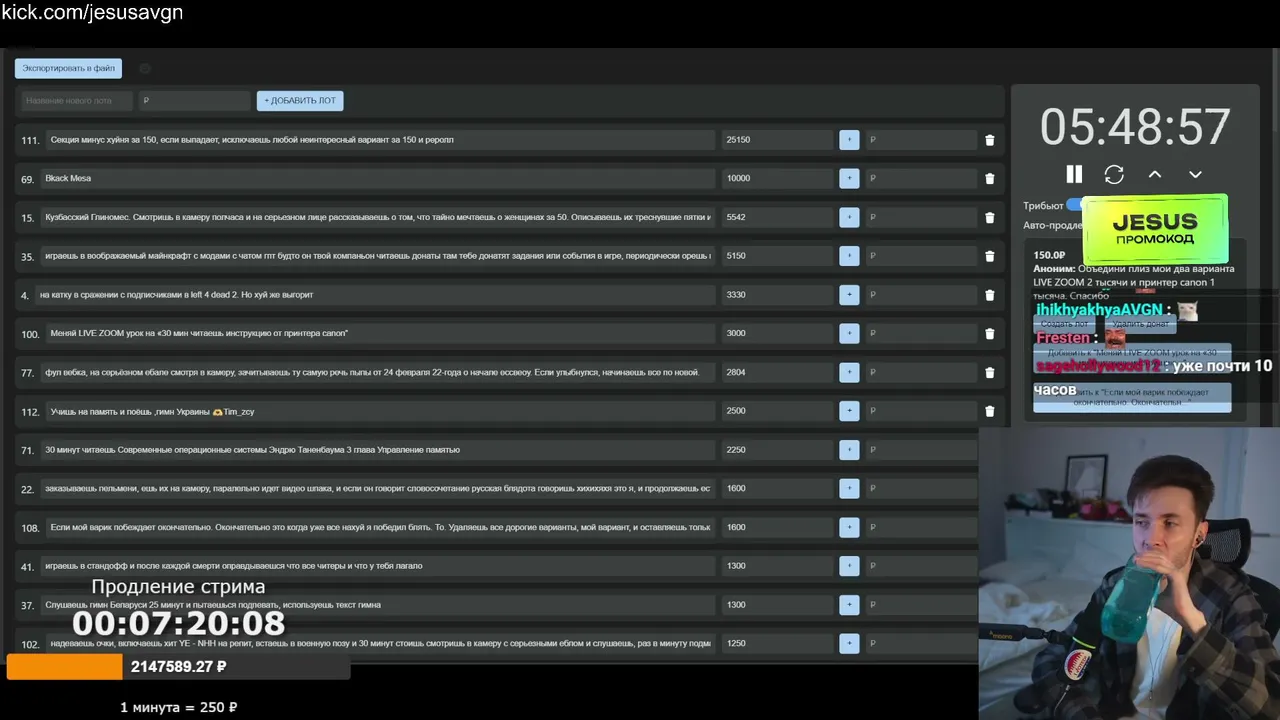Viewport: 1280px width, 720px height.
Task: Toggle the Трибьют switch
Action: point(1074,205)
